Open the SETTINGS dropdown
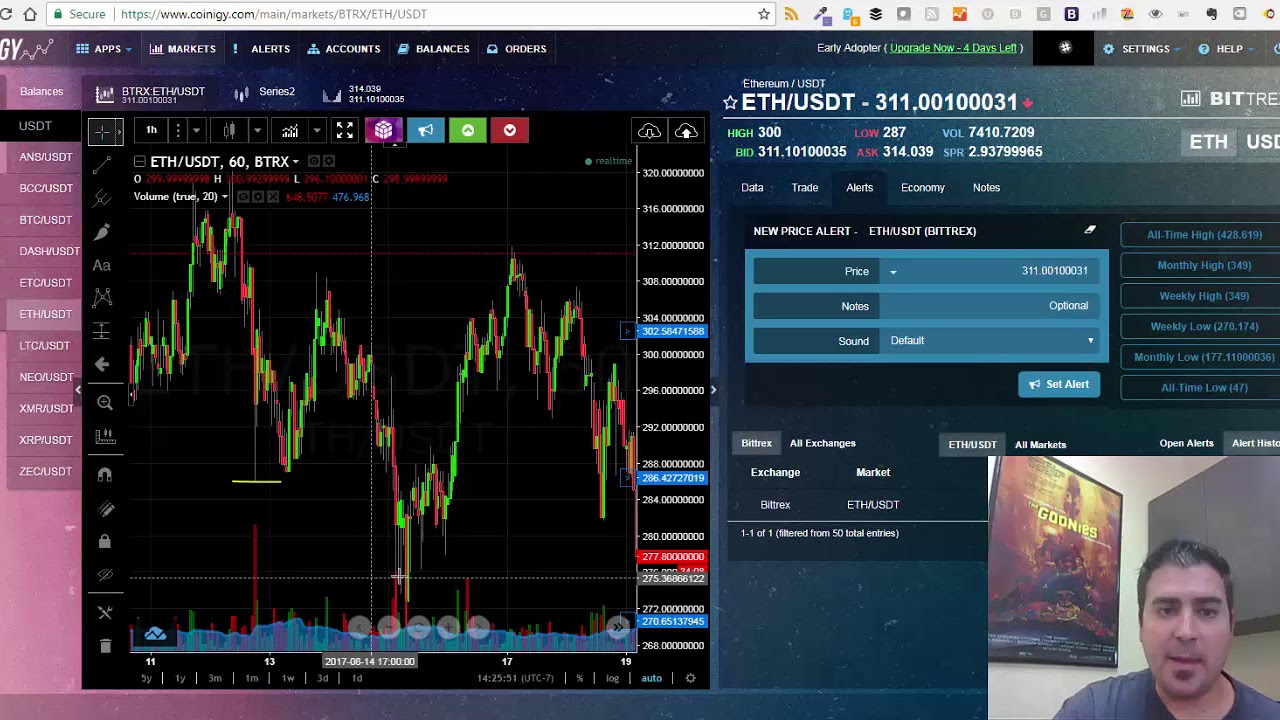Screen dimensions: 1280x720 tap(1141, 49)
